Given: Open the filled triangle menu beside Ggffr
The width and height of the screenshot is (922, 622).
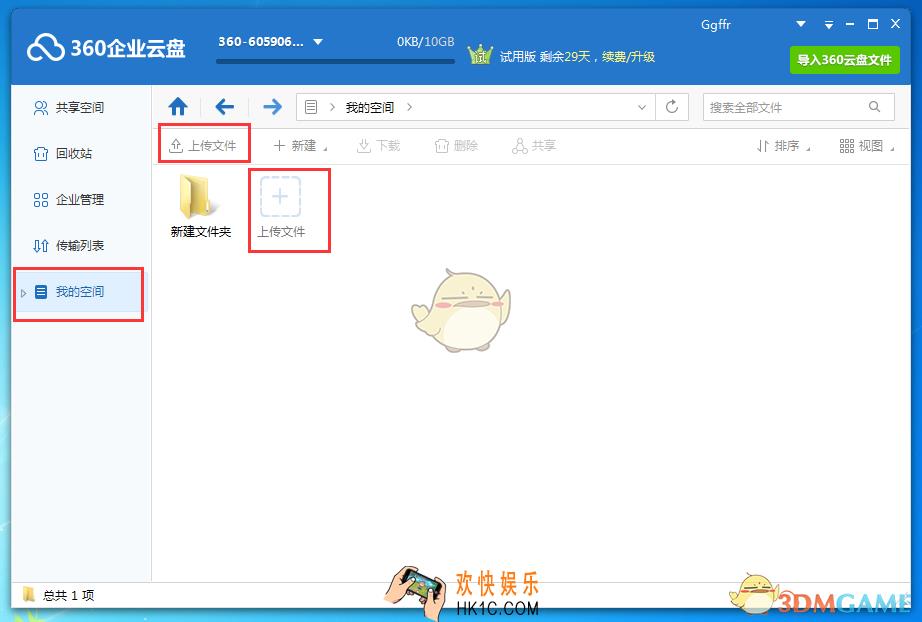Looking at the screenshot, I should tap(800, 24).
